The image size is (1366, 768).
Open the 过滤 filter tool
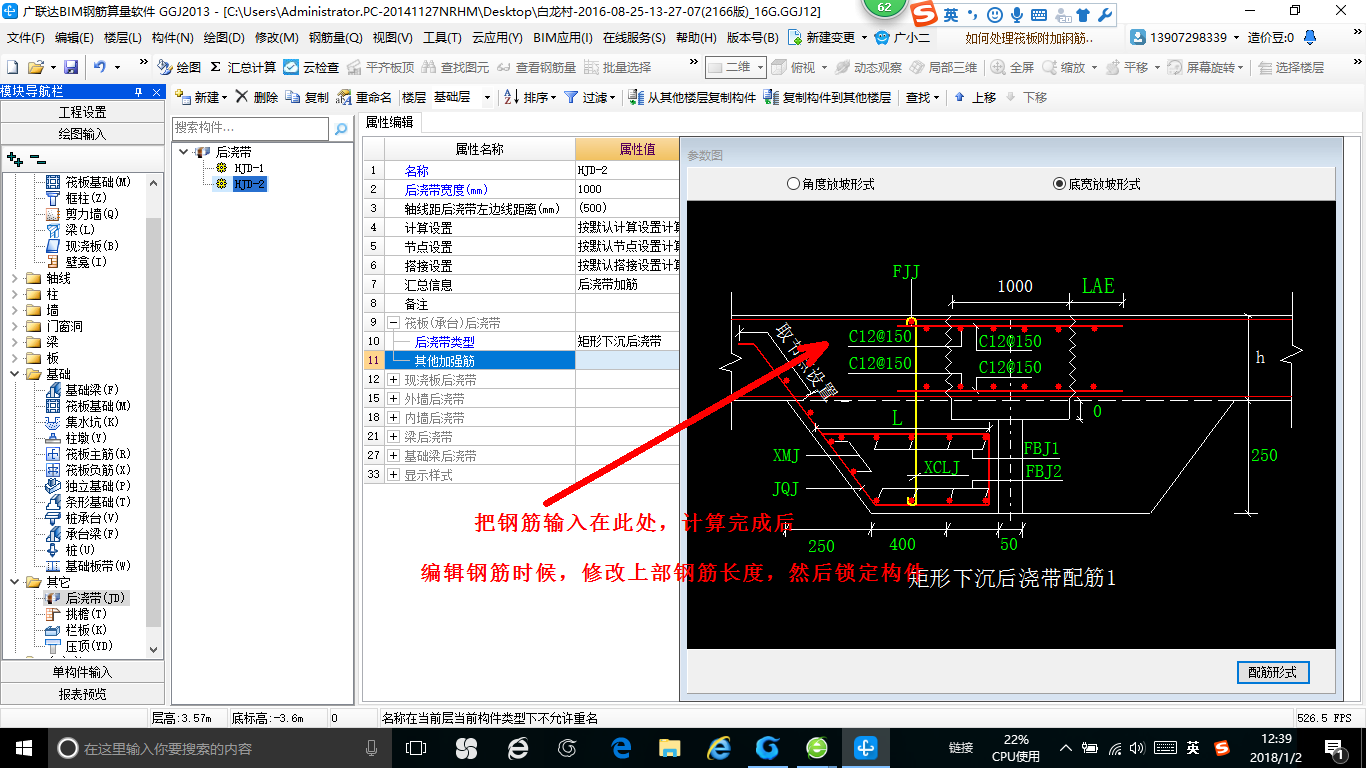tap(588, 97)
